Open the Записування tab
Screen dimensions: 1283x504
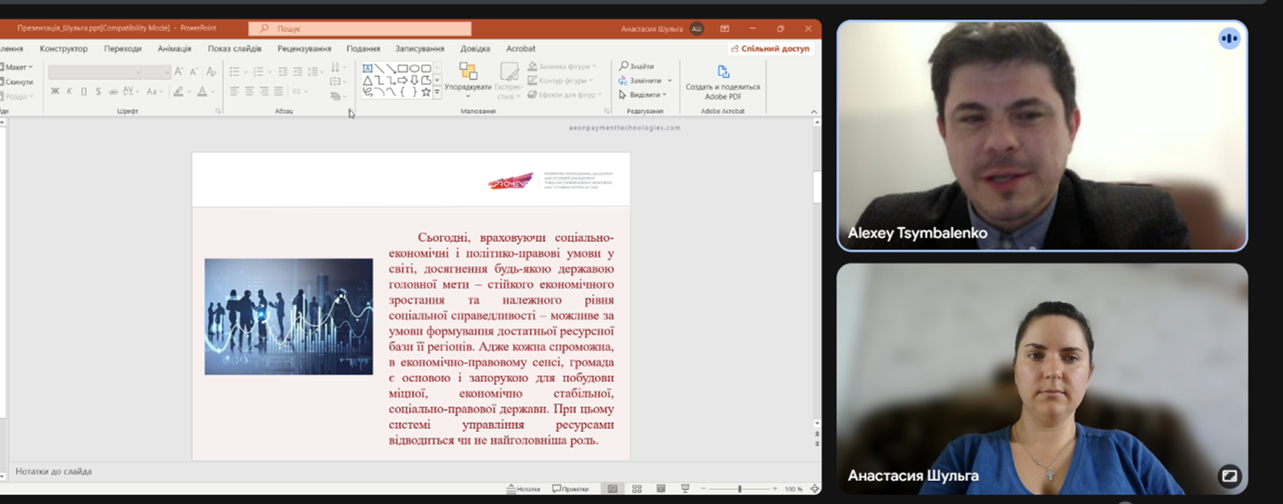pos(419,48)
